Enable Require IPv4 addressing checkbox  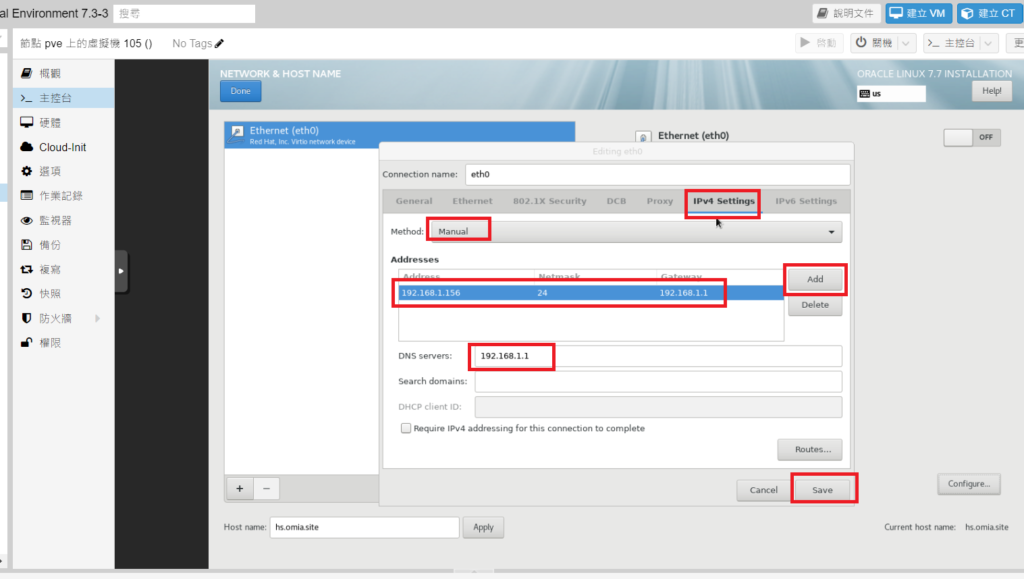406,428
